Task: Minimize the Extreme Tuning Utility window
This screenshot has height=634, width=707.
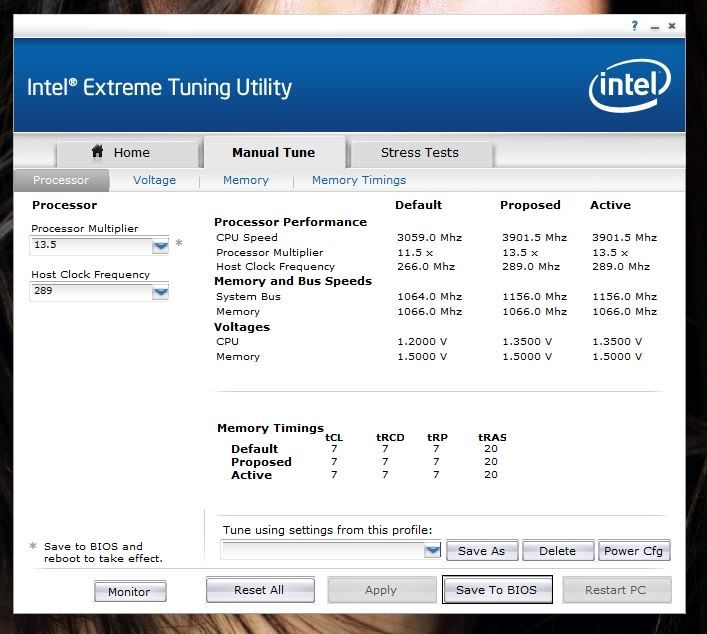Action: coord(655,27)
